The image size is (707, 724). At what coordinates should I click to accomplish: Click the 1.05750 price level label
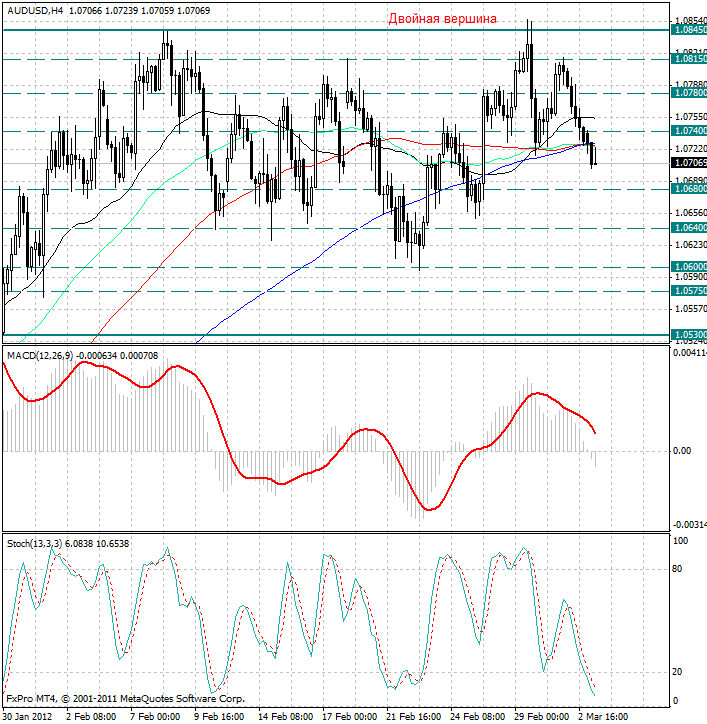point(690,291)
